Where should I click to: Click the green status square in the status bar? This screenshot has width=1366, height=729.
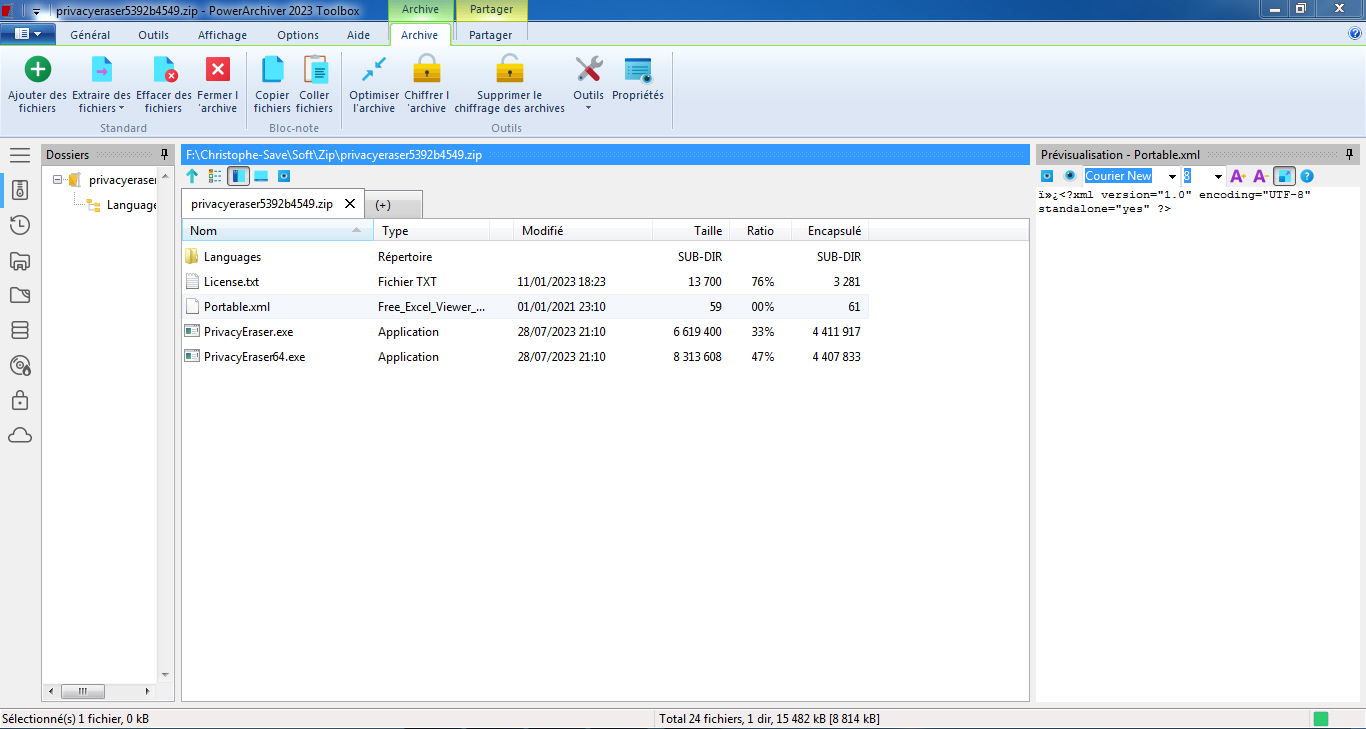click(1320, 719)
